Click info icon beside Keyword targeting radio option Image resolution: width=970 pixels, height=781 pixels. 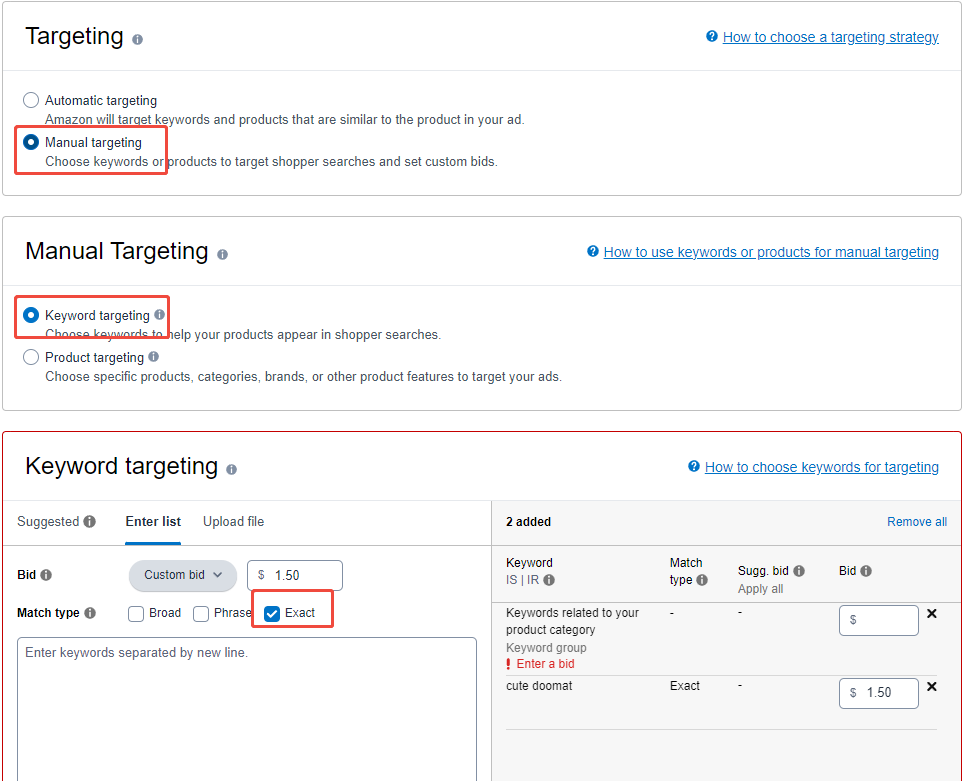(x=160, y=315)
